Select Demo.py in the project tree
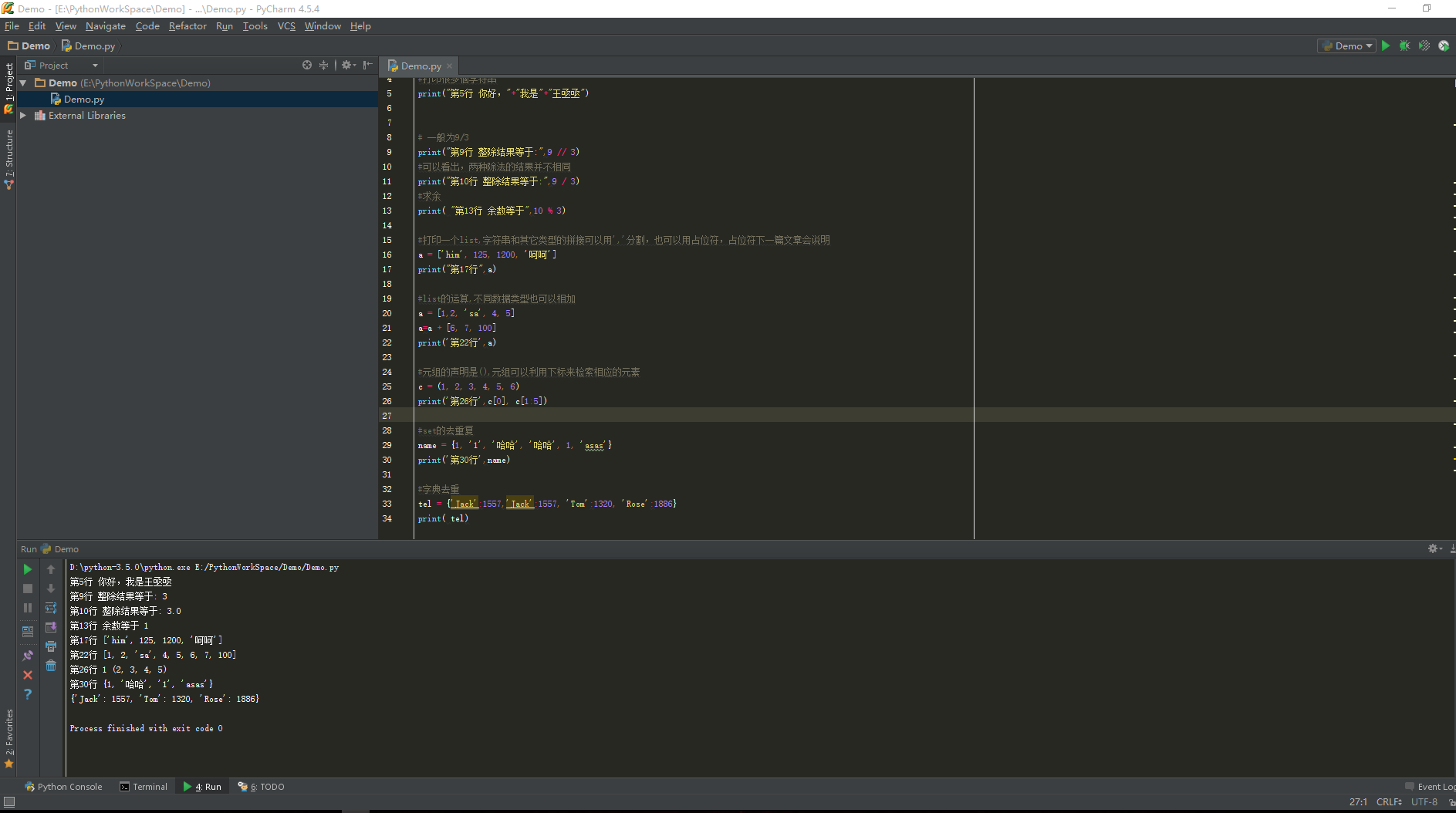 click(x=84, y=100)
